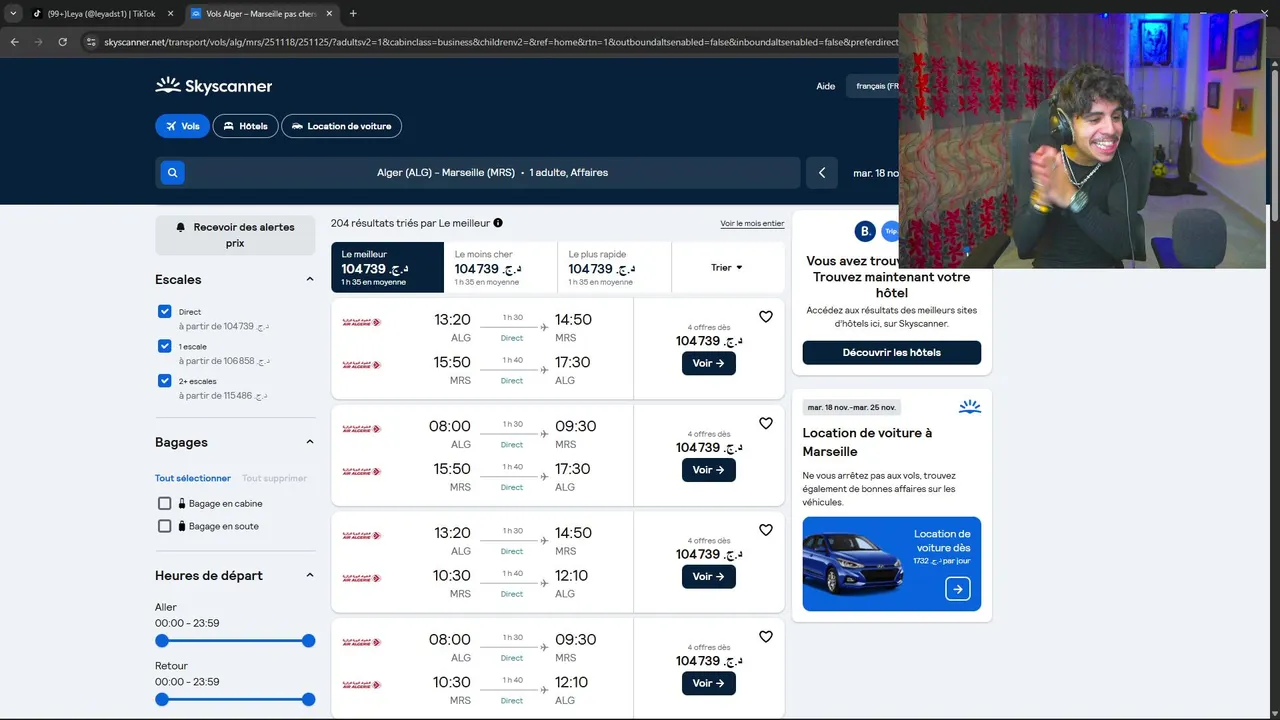Click the mar. 18 nov date text
The height and width of the screenshot is (720, 1280).
coord(876,173)
